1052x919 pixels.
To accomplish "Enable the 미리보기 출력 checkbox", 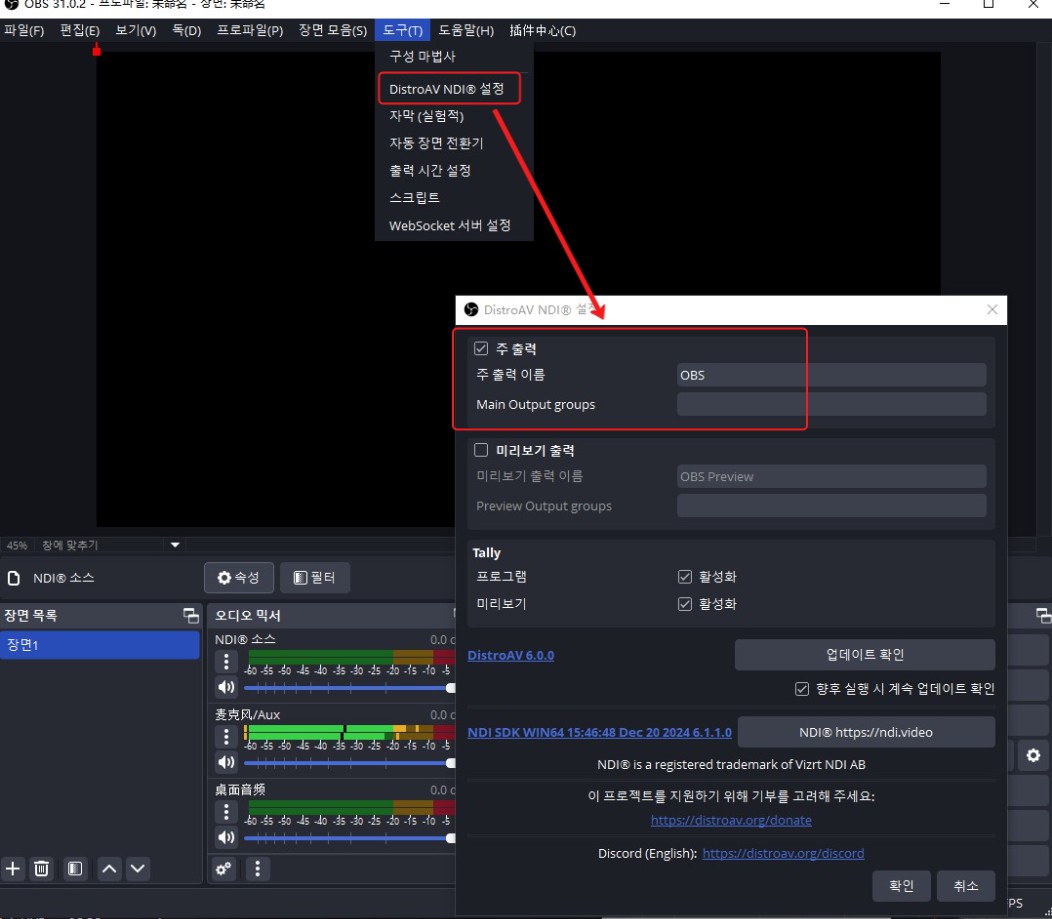I will point(481,450).
